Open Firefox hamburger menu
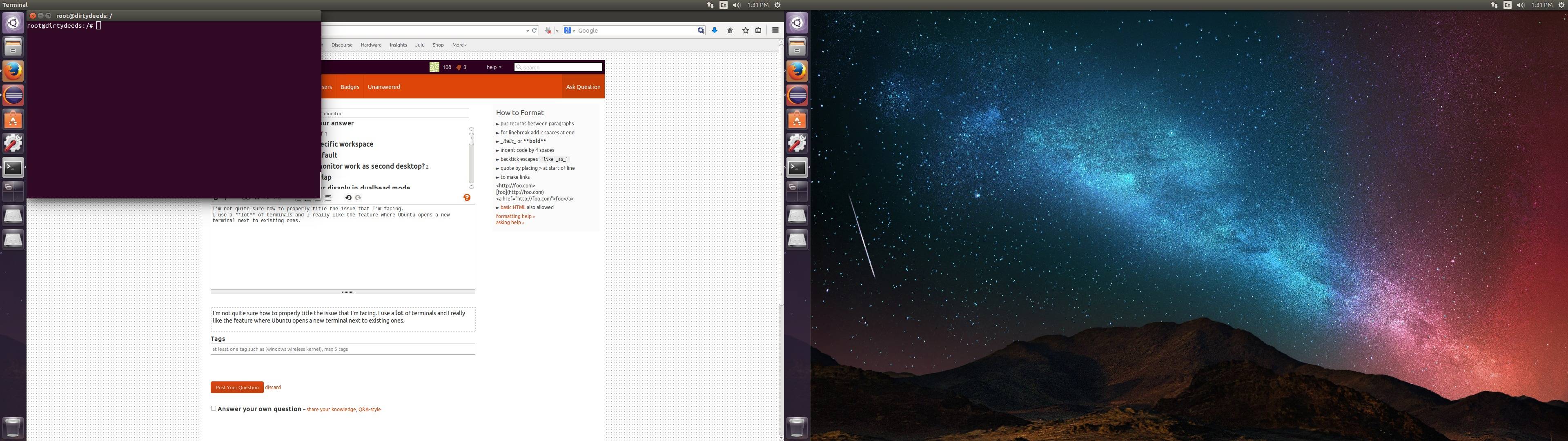Viewport: 1568px width, 441px height. [775, 31]
